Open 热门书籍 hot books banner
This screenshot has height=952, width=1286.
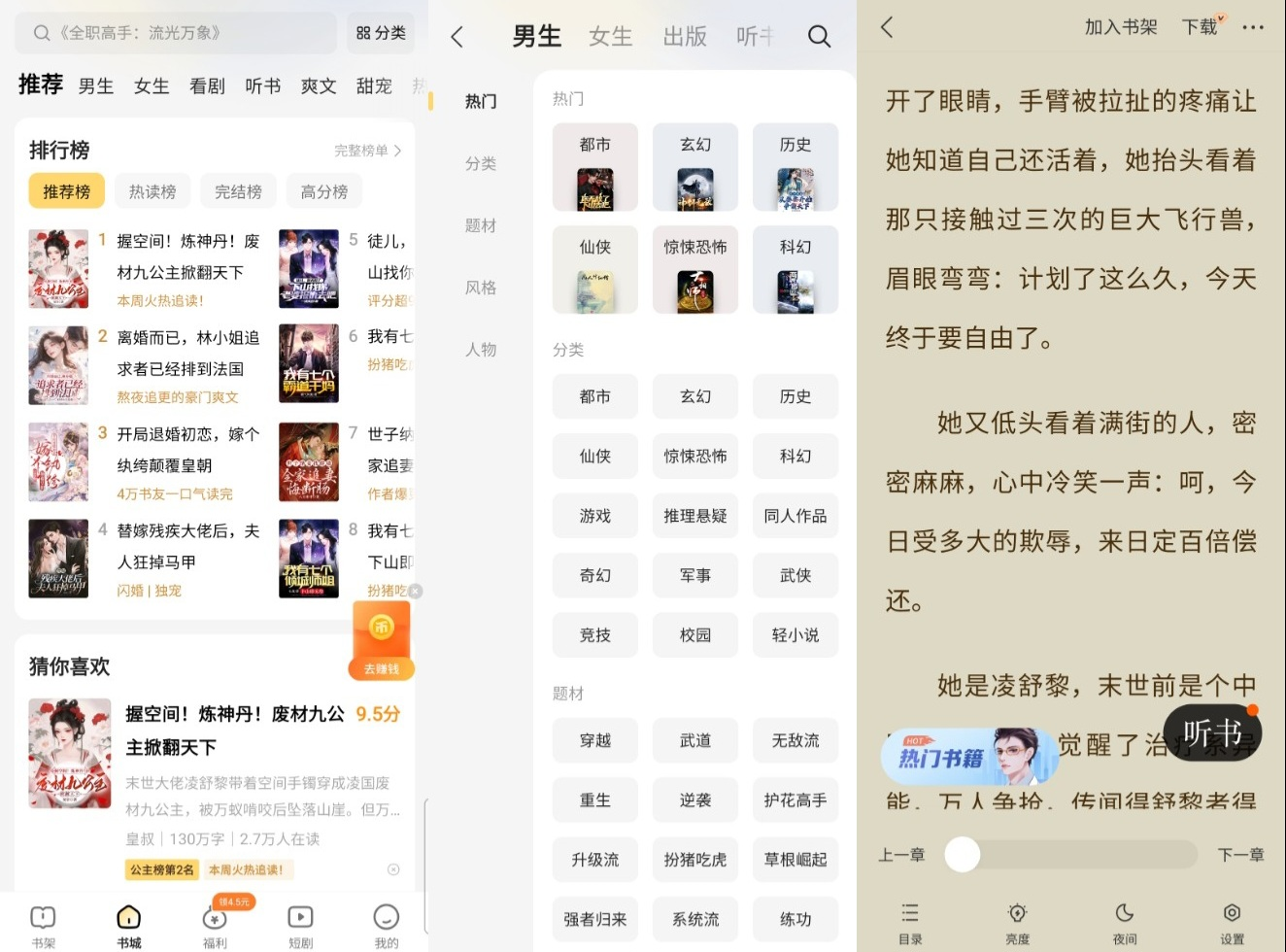pyautogui.click(x=968, y=756)
